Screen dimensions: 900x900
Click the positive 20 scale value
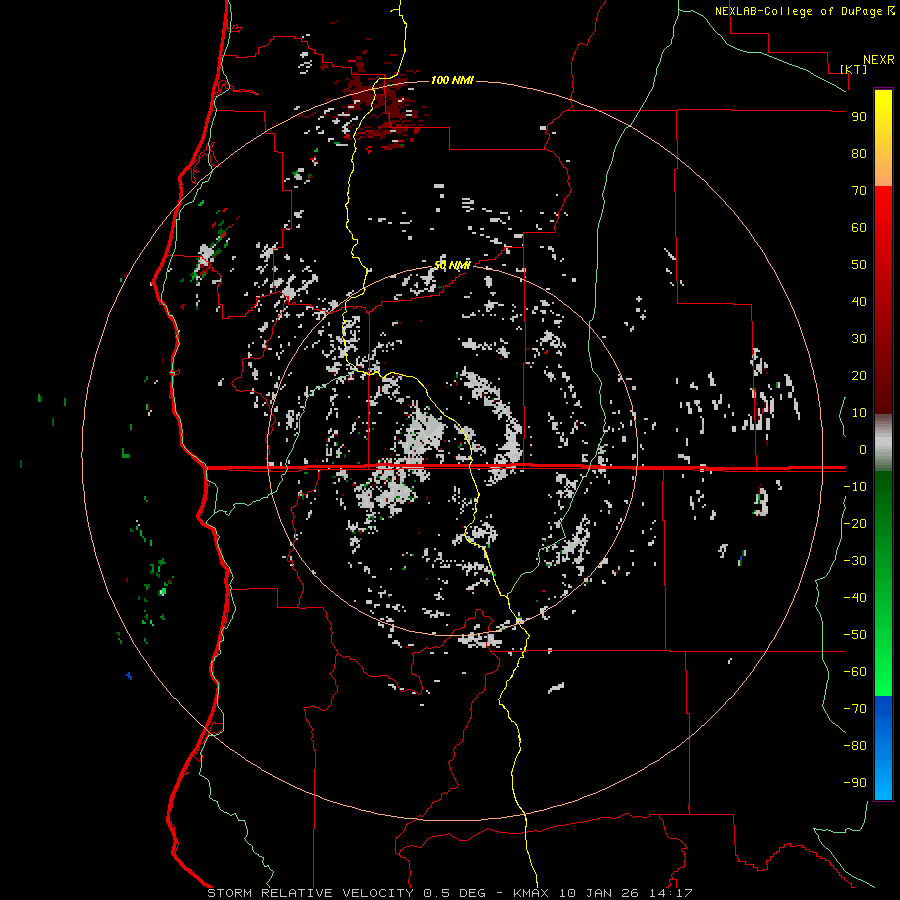tap(859, 376)
